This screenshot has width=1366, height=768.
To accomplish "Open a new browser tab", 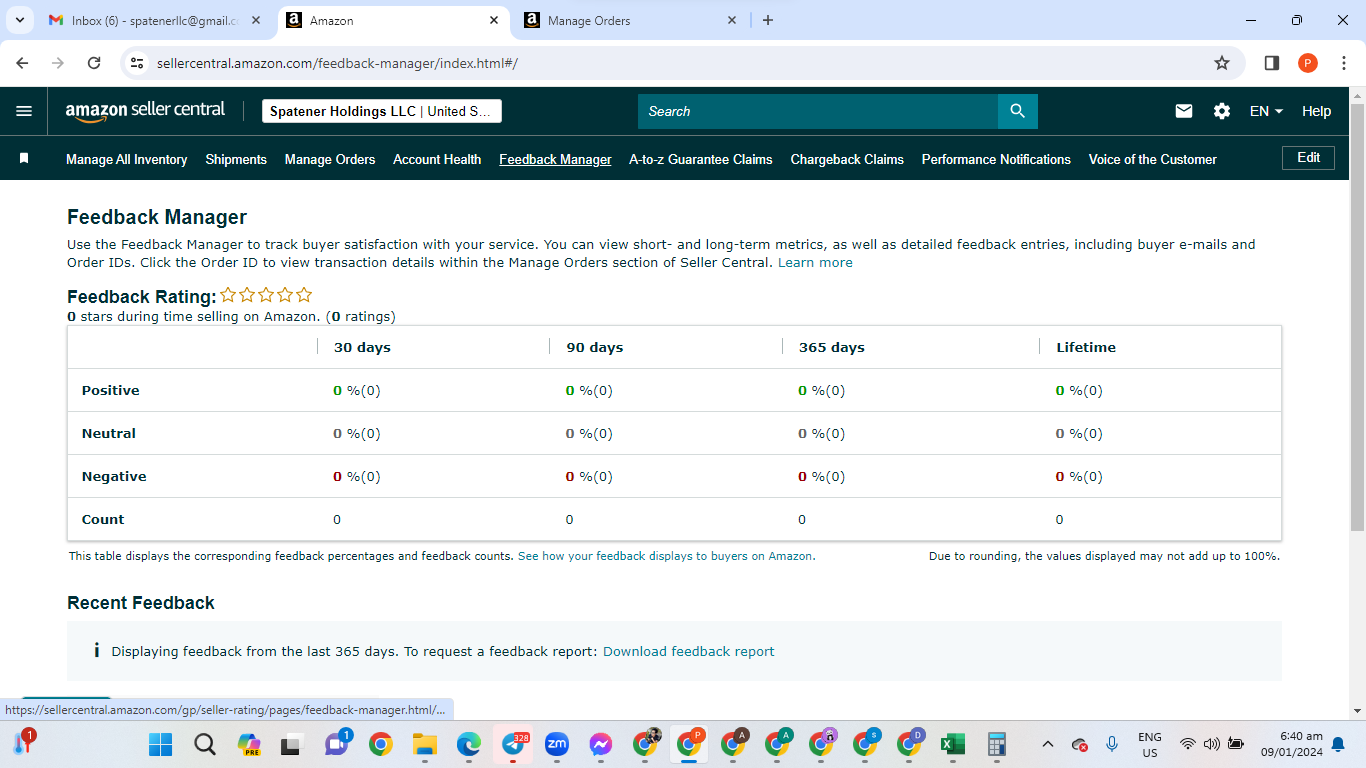I will coord(767,20).
